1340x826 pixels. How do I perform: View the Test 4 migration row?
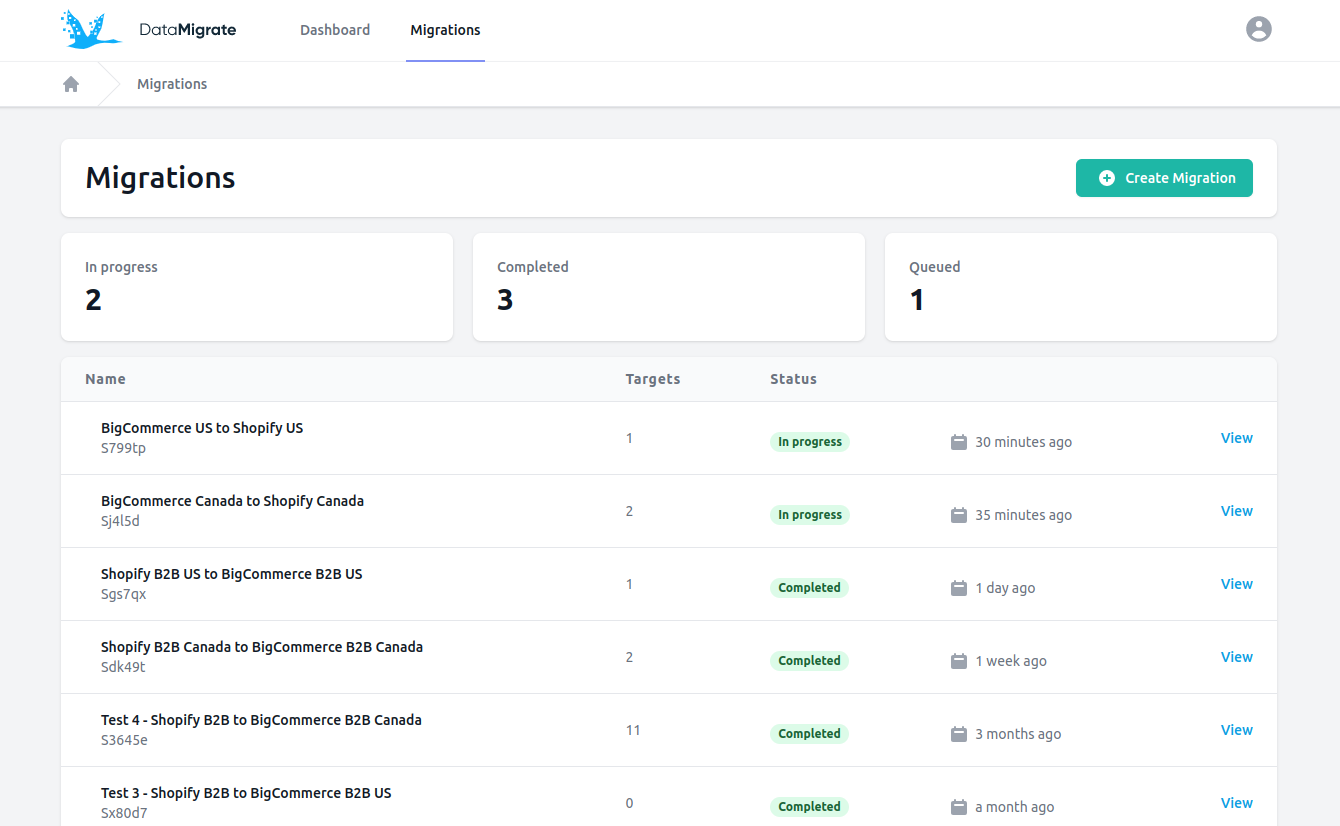click(1237, 730)
